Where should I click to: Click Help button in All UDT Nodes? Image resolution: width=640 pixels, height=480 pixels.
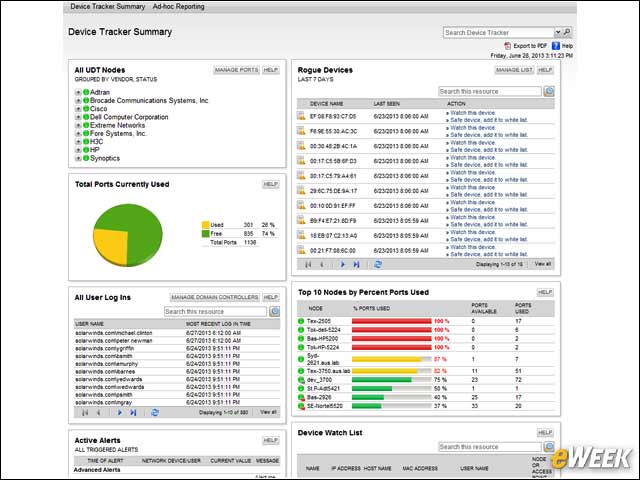click(x=271, y=70)
